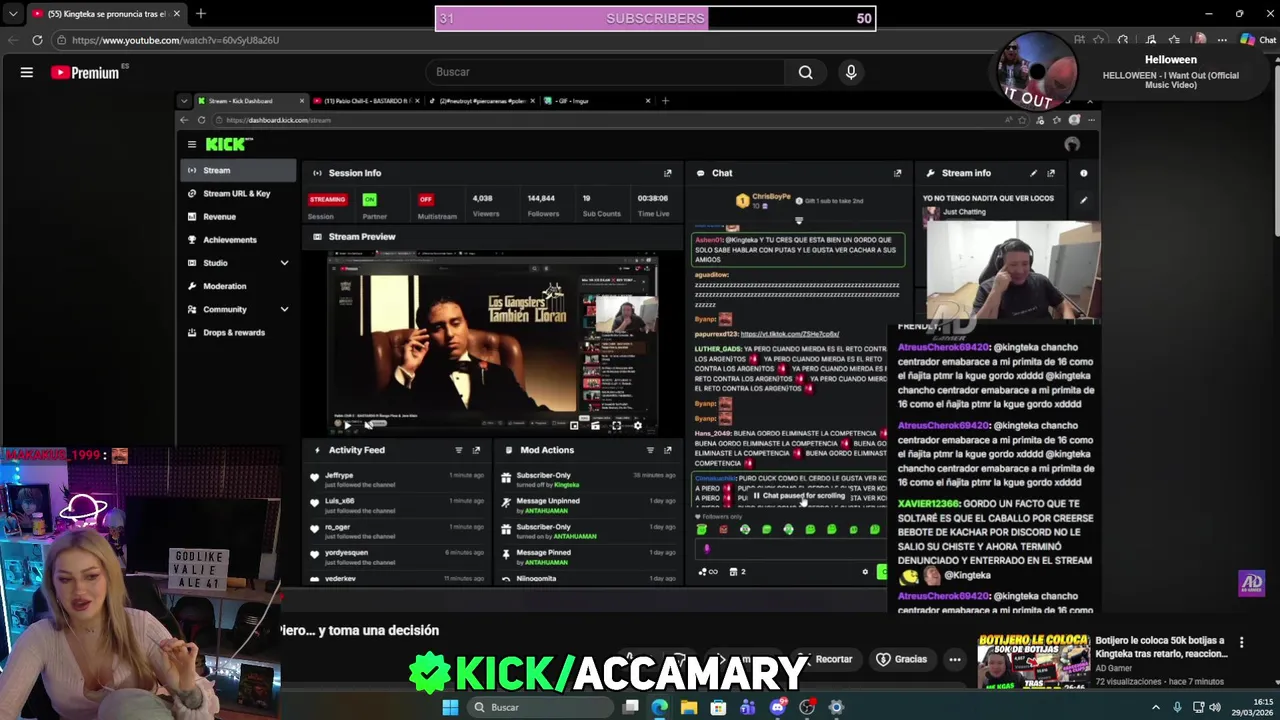
Task: Click the YouTube Buscar search field
Action: [607, 72]
